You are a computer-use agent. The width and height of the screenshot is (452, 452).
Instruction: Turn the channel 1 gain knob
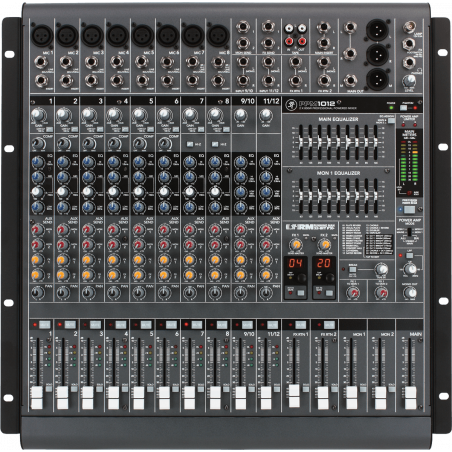(37, 115)
